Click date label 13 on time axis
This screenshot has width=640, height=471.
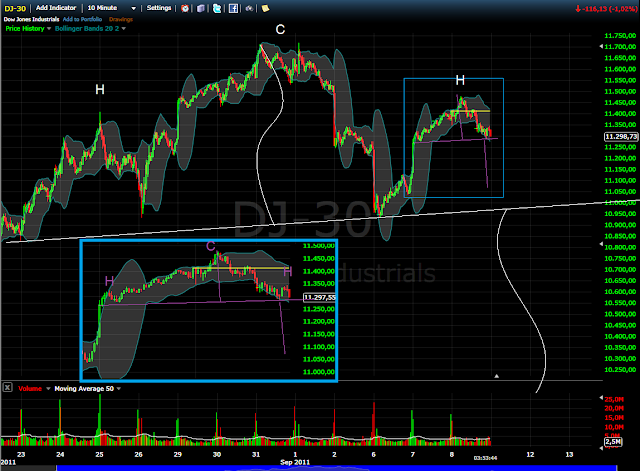569,454
